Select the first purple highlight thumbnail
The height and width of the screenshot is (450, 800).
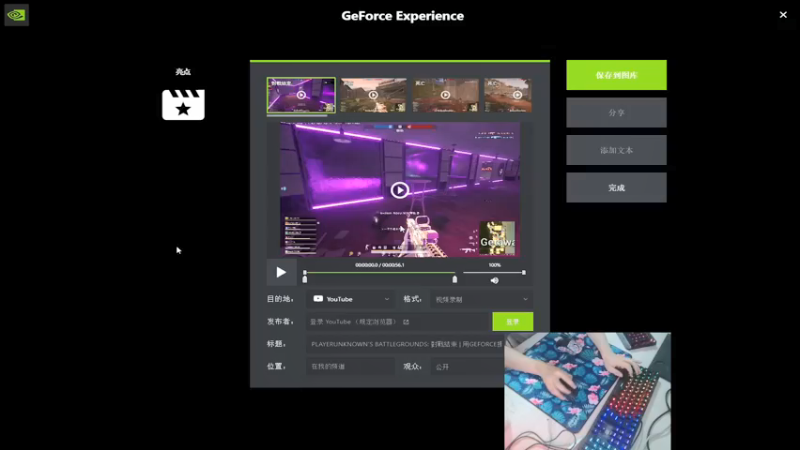[301, 95]
